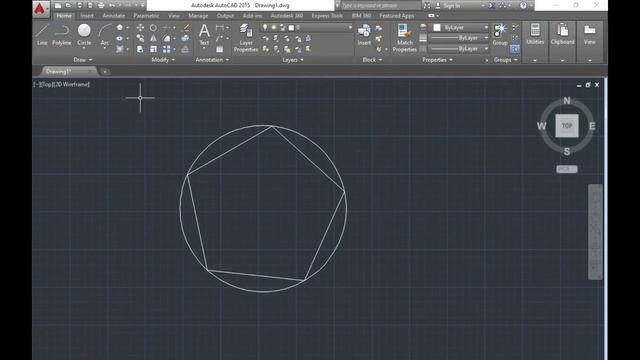This screenshot has height=360, width=640.
Task: Click the Group icon
Action: [500, 34]
